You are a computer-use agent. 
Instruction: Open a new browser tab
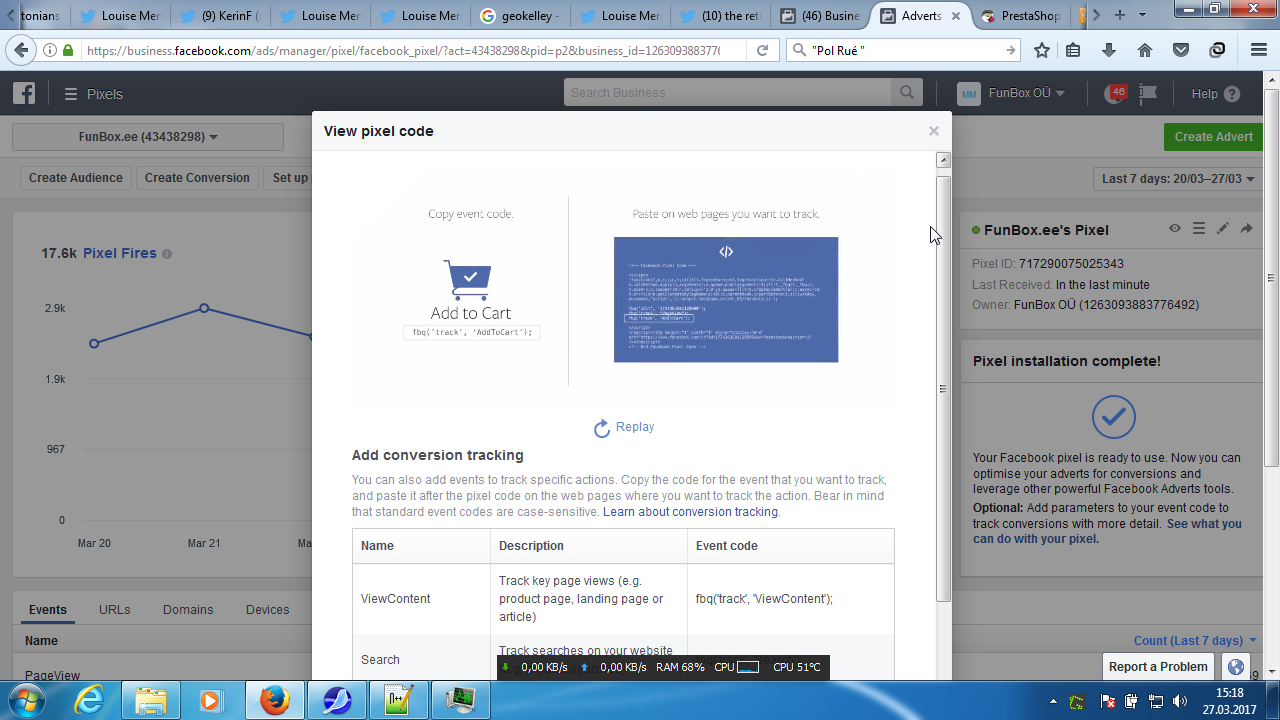pyautogui.click(x=1120, y=15)
